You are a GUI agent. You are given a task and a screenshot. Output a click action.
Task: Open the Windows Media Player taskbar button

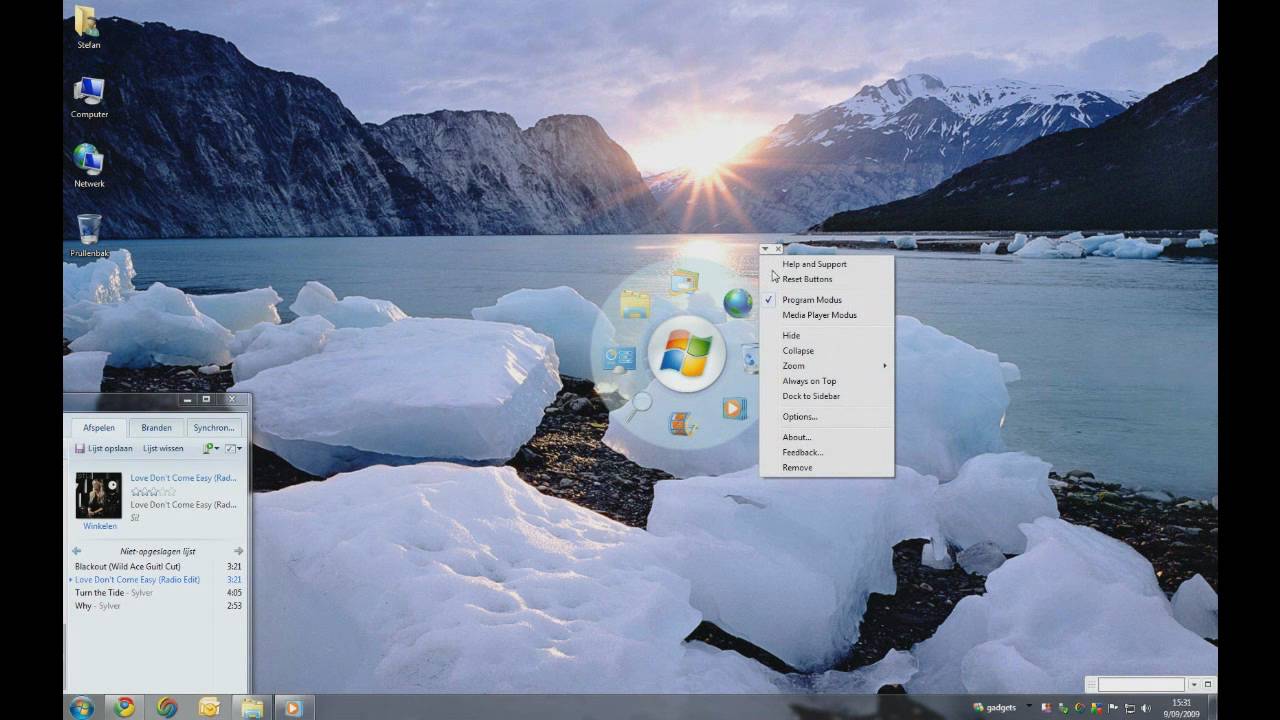293,708
